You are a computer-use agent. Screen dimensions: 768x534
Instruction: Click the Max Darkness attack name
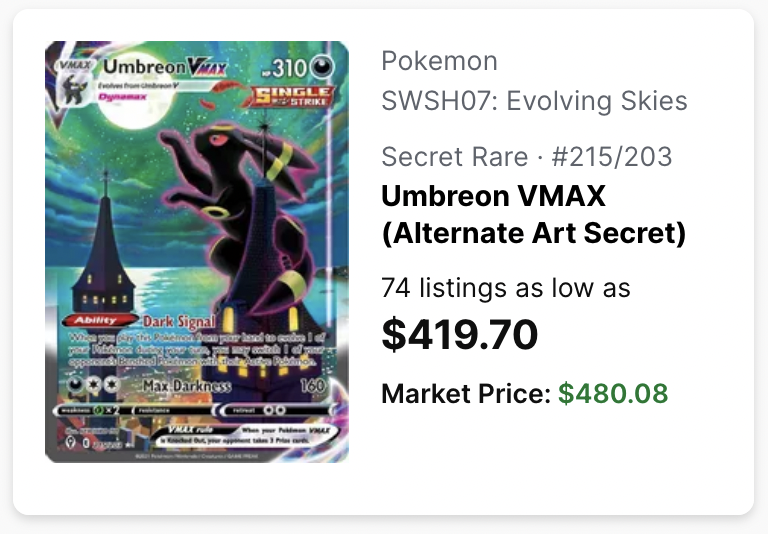187,386
